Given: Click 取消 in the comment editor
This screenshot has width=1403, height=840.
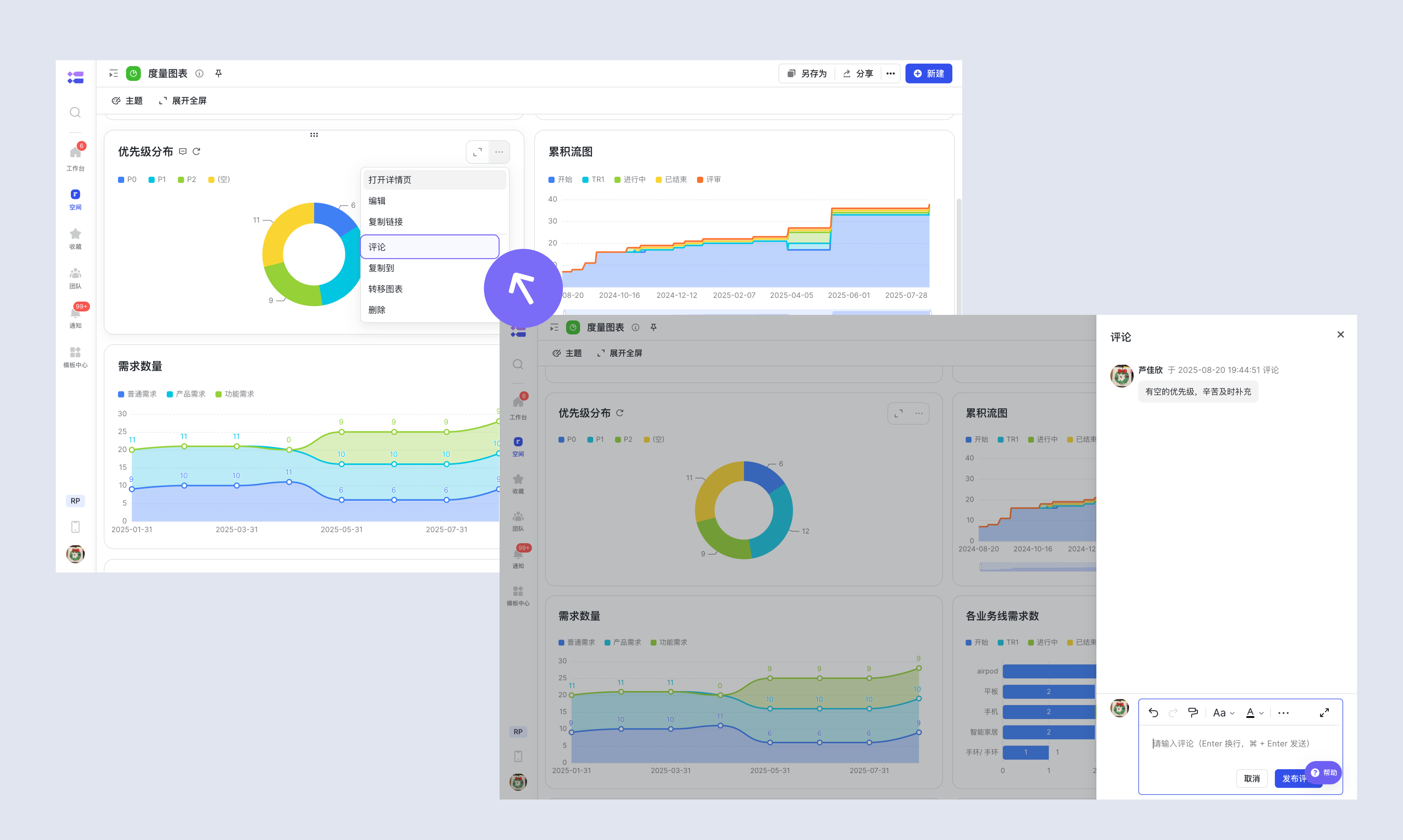Looking at the screenshot, I should [1252, 778].
